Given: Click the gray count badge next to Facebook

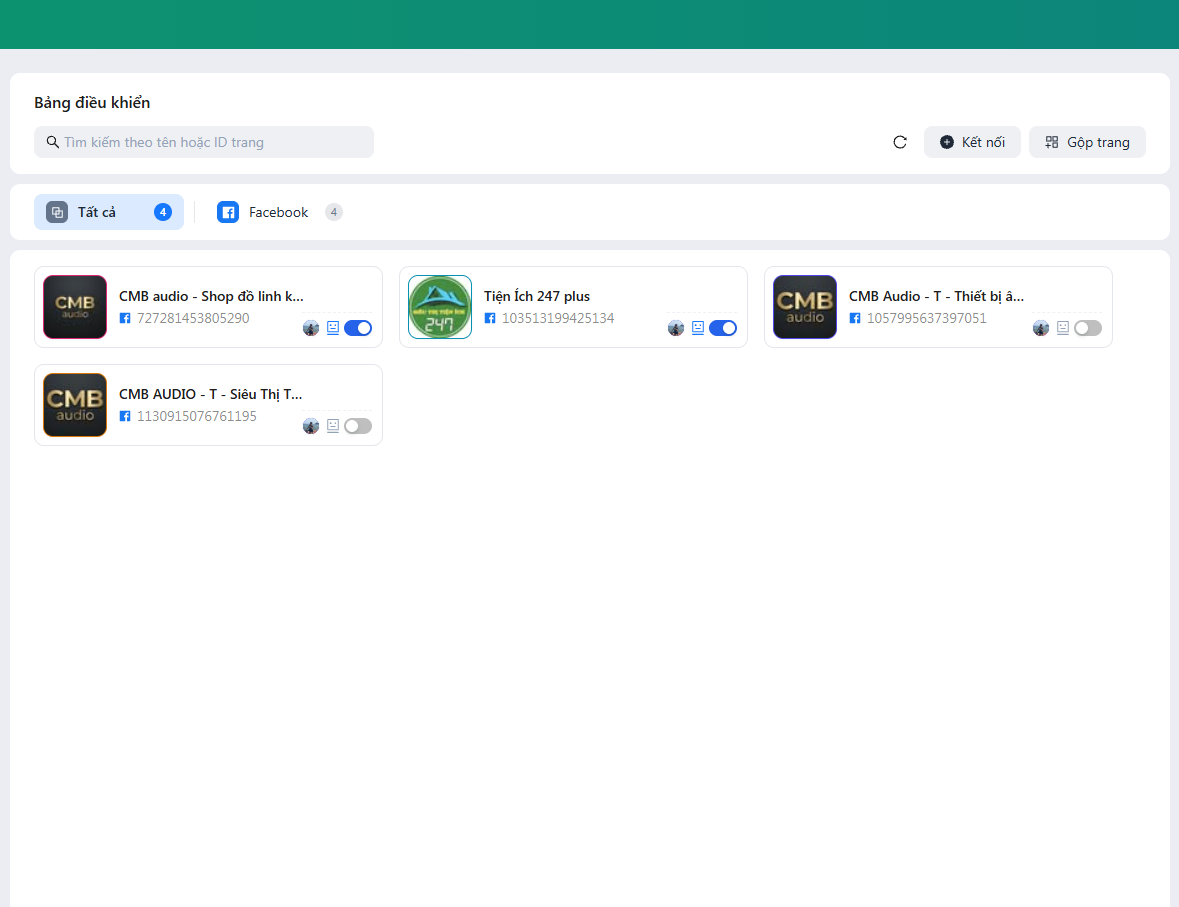Looking at the screenshot, I should pyautogui.click(x=334, y=212).
